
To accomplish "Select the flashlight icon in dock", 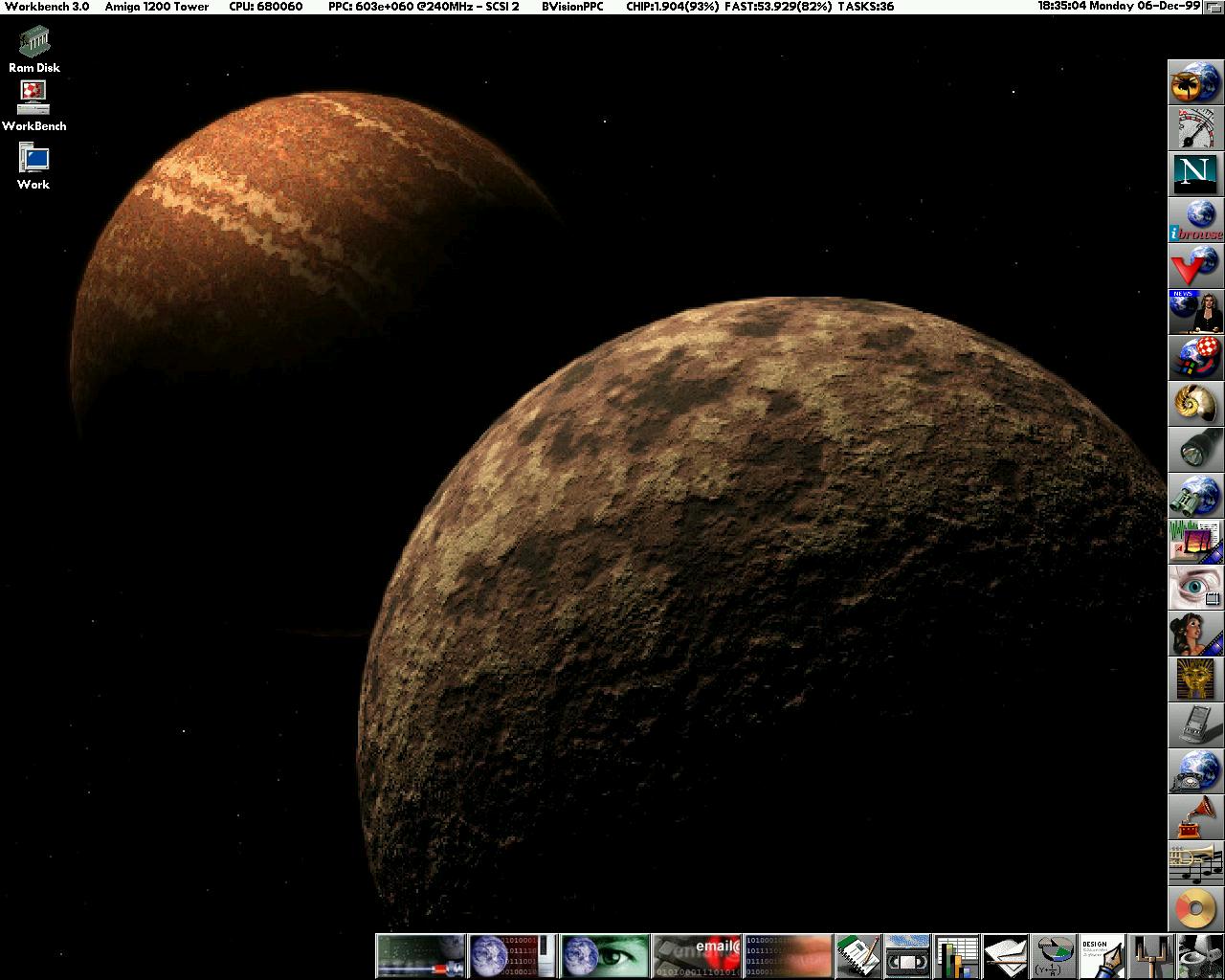I will click(1194, 450).
